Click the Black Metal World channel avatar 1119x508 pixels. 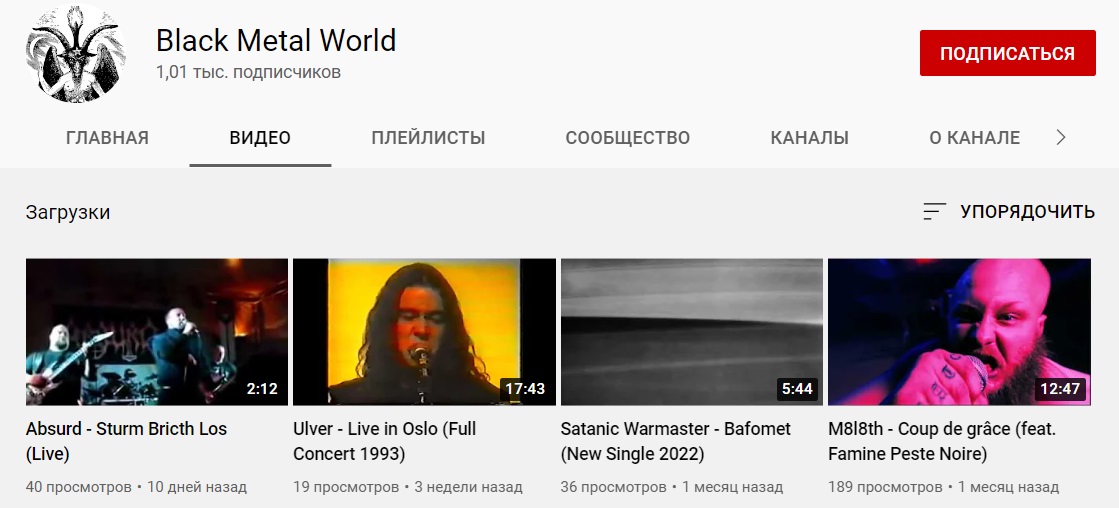(x=76, y=54)
